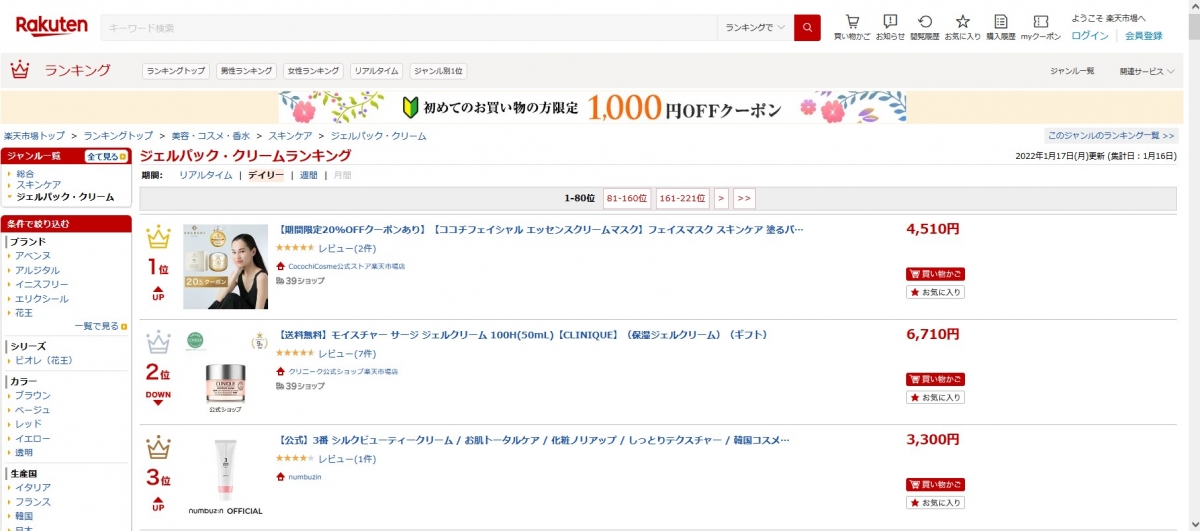Image resolution: width=1200 pixels, height=531 pixels.
Task: Click the ログイン link
Action: coord(1089,35)
